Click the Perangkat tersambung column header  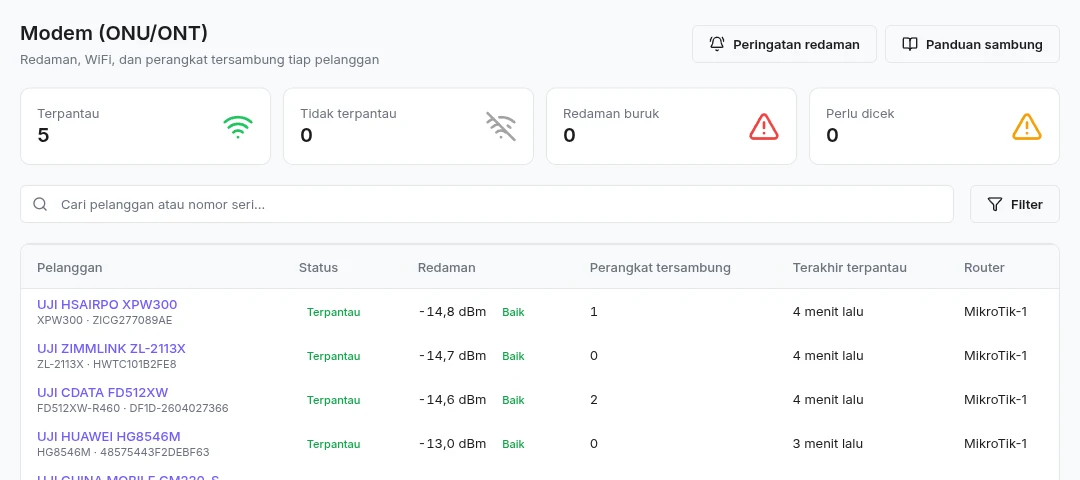point(660,267)
